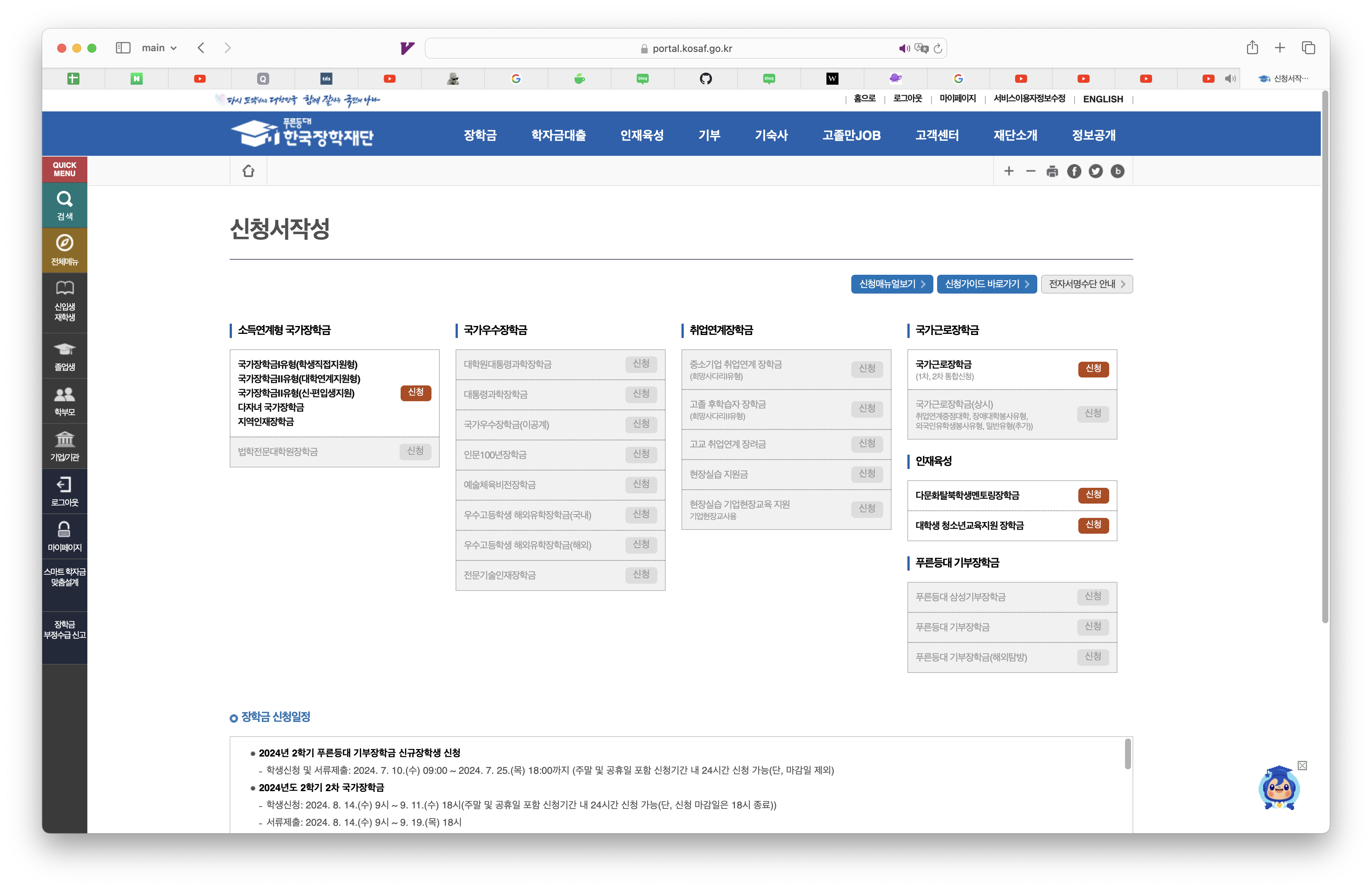Switch to the GitHub tab

click(x=706, y=78)
